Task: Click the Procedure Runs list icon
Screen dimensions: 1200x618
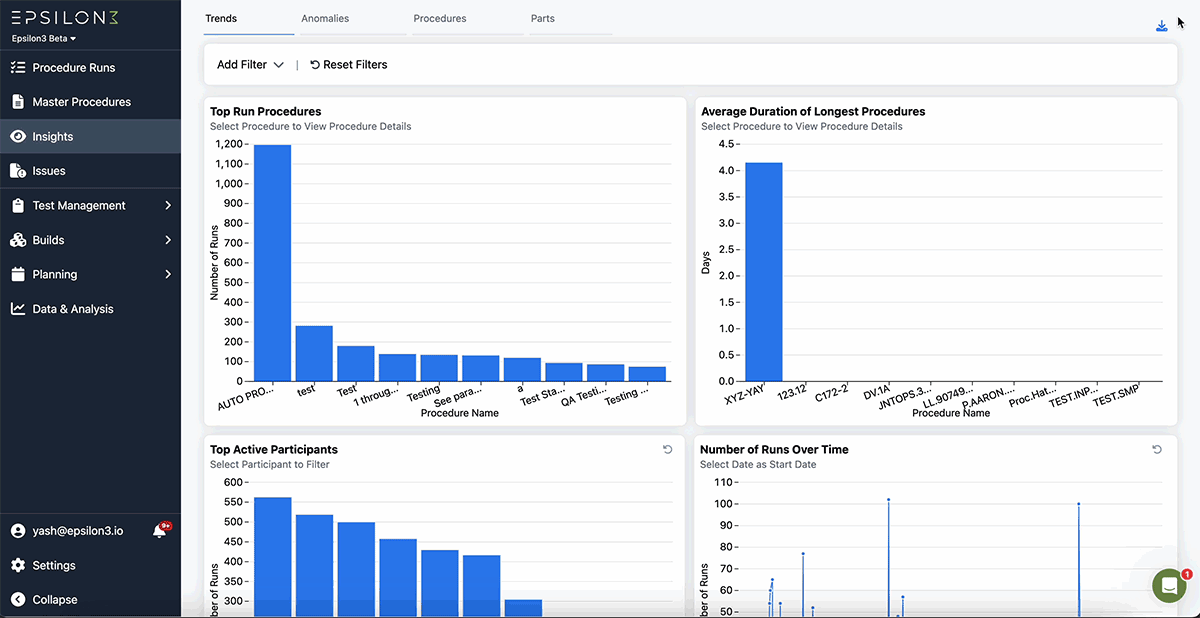Action: click(x=17, y=68)
